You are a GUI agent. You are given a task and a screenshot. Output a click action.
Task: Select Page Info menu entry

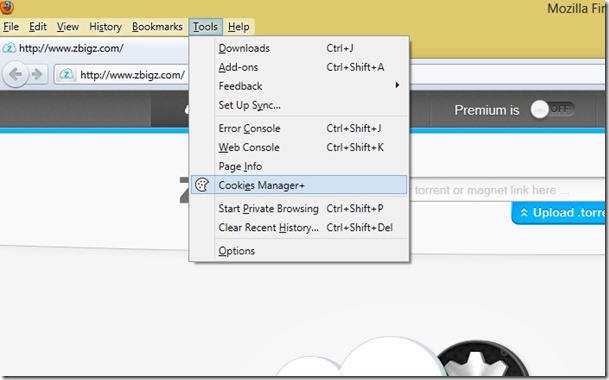tap(299, 166)
